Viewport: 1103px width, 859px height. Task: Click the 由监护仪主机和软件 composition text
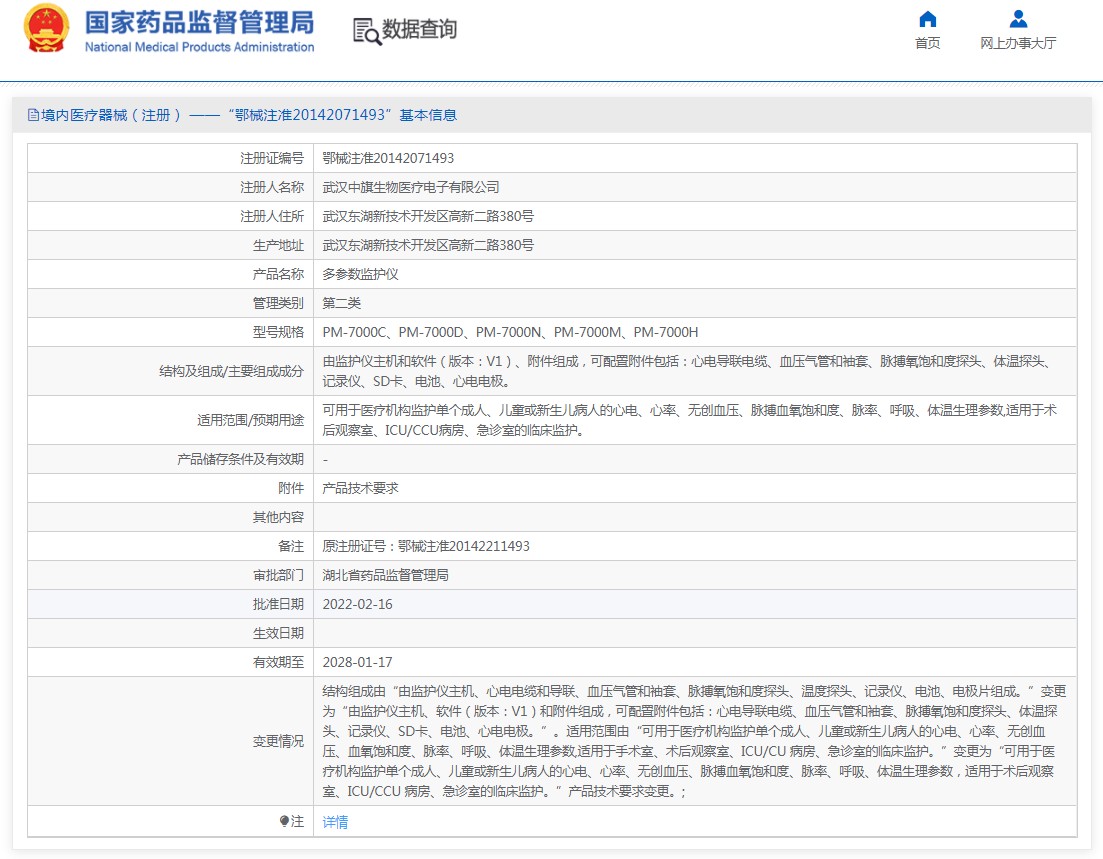pos(687,371)
